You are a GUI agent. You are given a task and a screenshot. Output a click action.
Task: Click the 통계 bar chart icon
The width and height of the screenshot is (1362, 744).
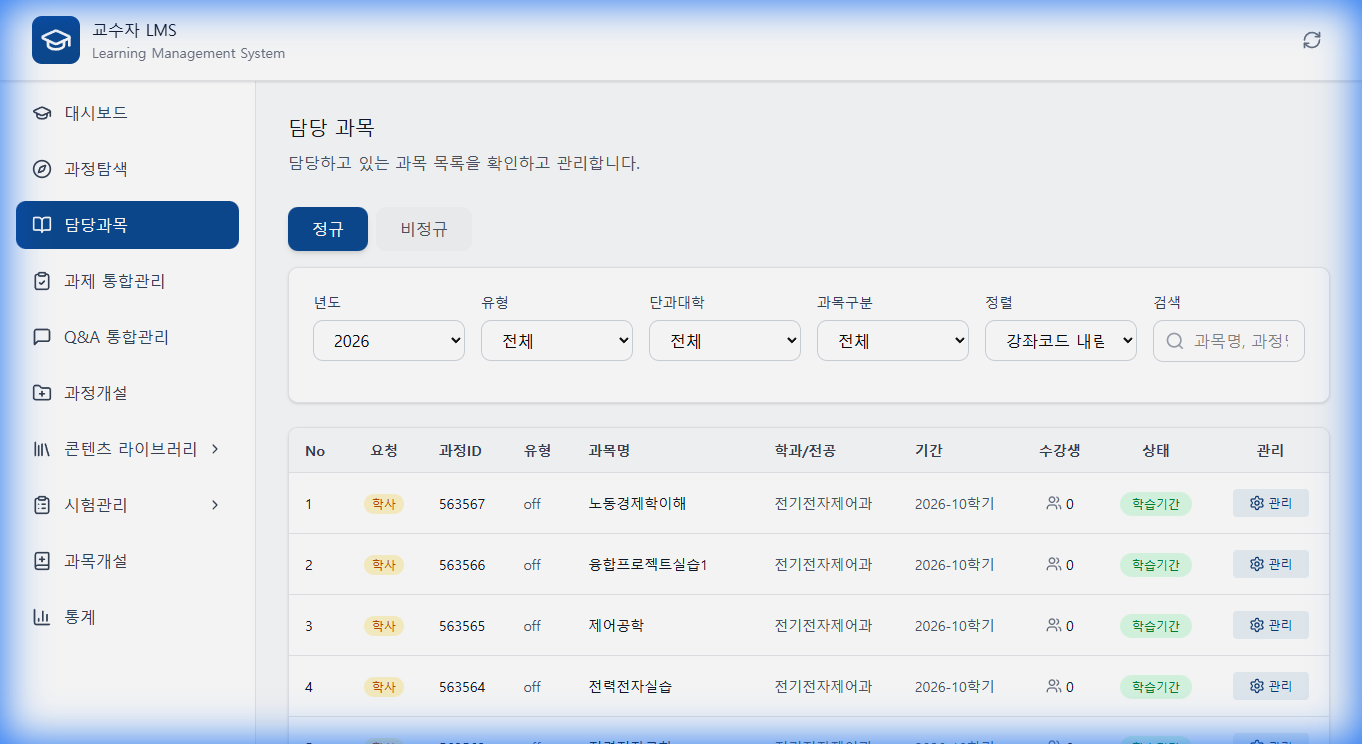[x=41, y=617]
